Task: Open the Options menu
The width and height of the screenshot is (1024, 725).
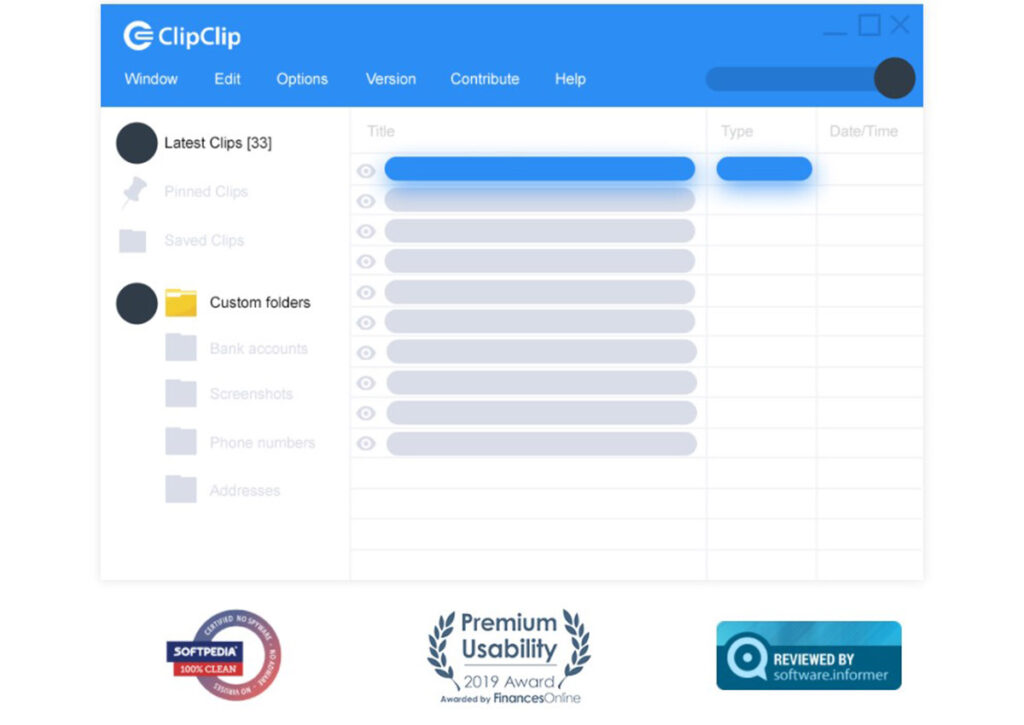Action: pos(302,79)
